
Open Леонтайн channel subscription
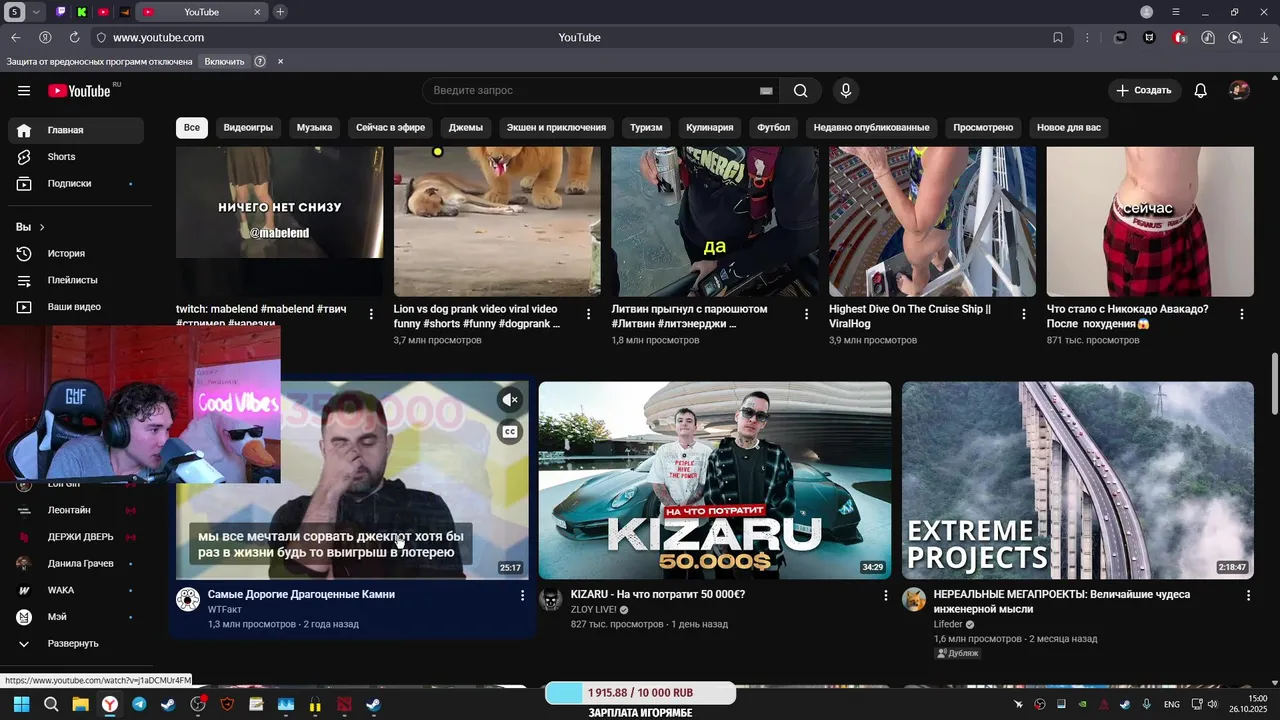(x=78, y=510)
